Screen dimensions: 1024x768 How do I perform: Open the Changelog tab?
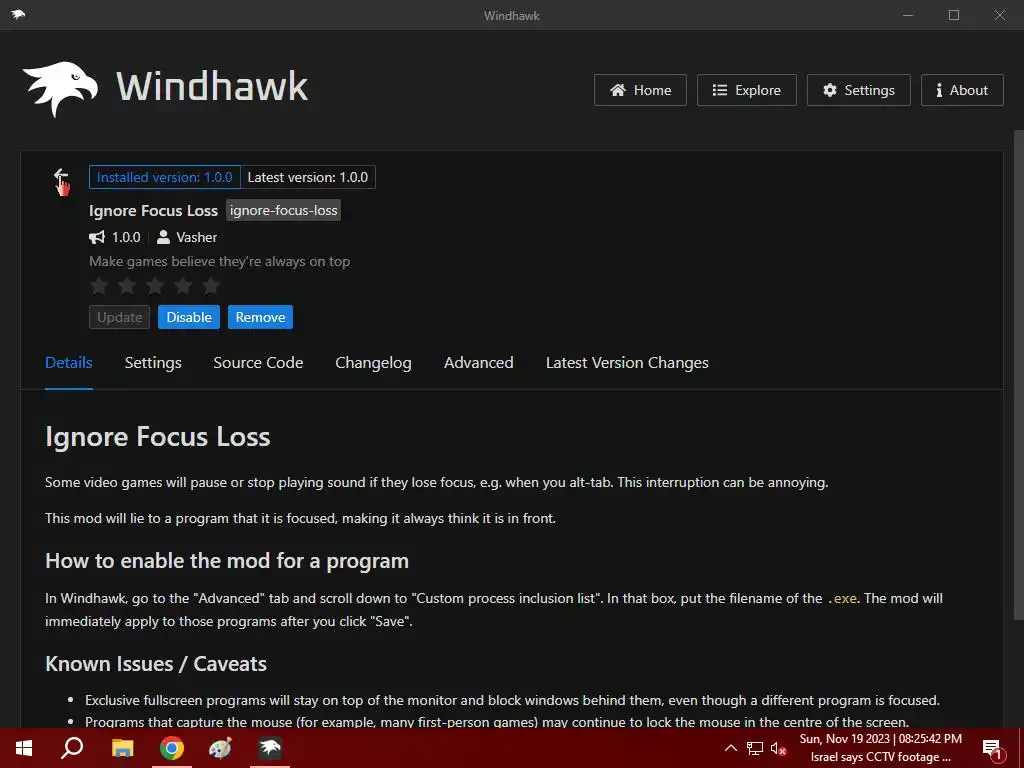tap(374, 363)
